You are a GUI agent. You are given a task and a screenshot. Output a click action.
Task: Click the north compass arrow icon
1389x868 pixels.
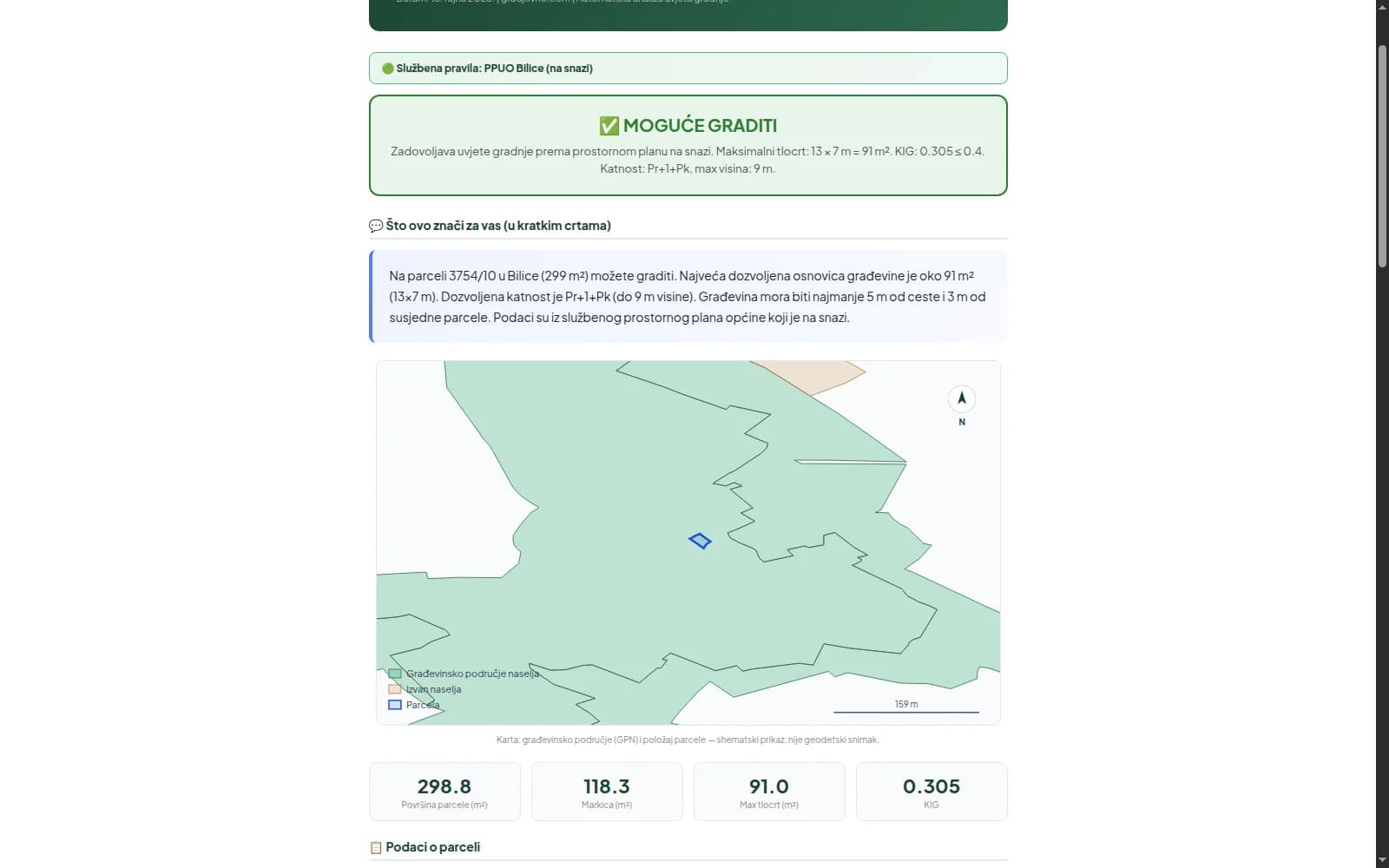961,398
